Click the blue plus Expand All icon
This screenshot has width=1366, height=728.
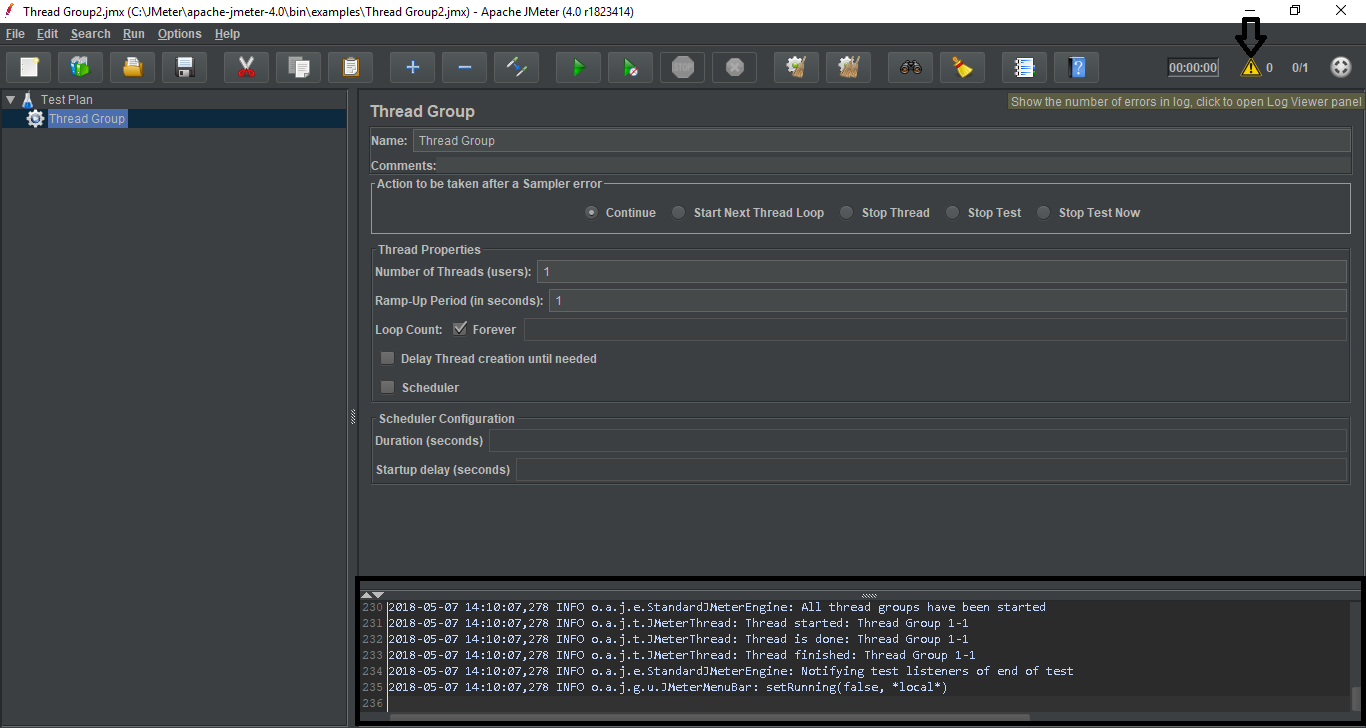click(412, 68)
